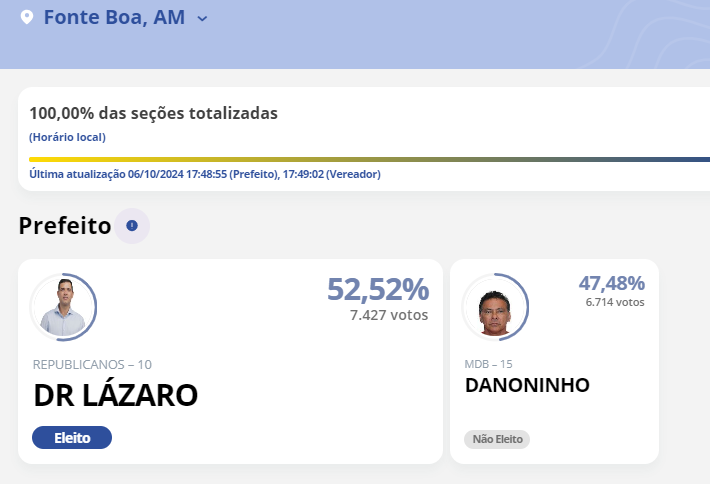Click the location pin icon
This screenshot has height=484, width=710.
26,18
